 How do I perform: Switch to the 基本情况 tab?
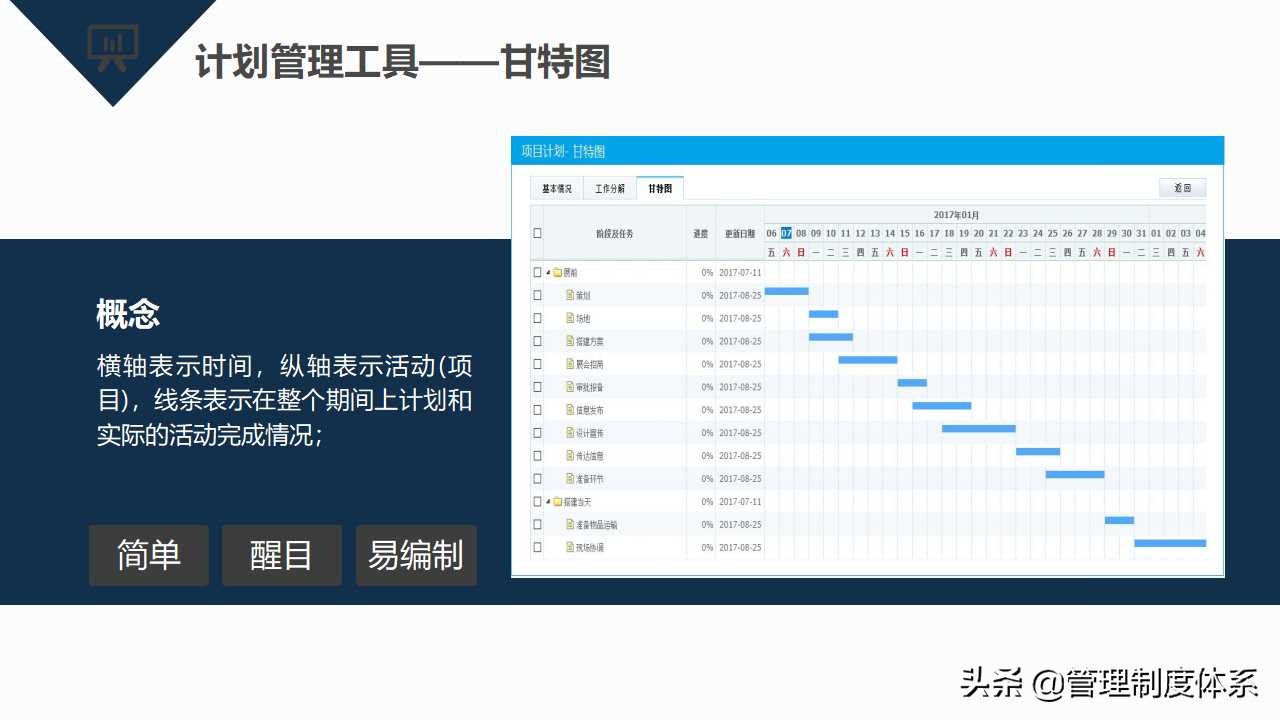coord(556,188)
